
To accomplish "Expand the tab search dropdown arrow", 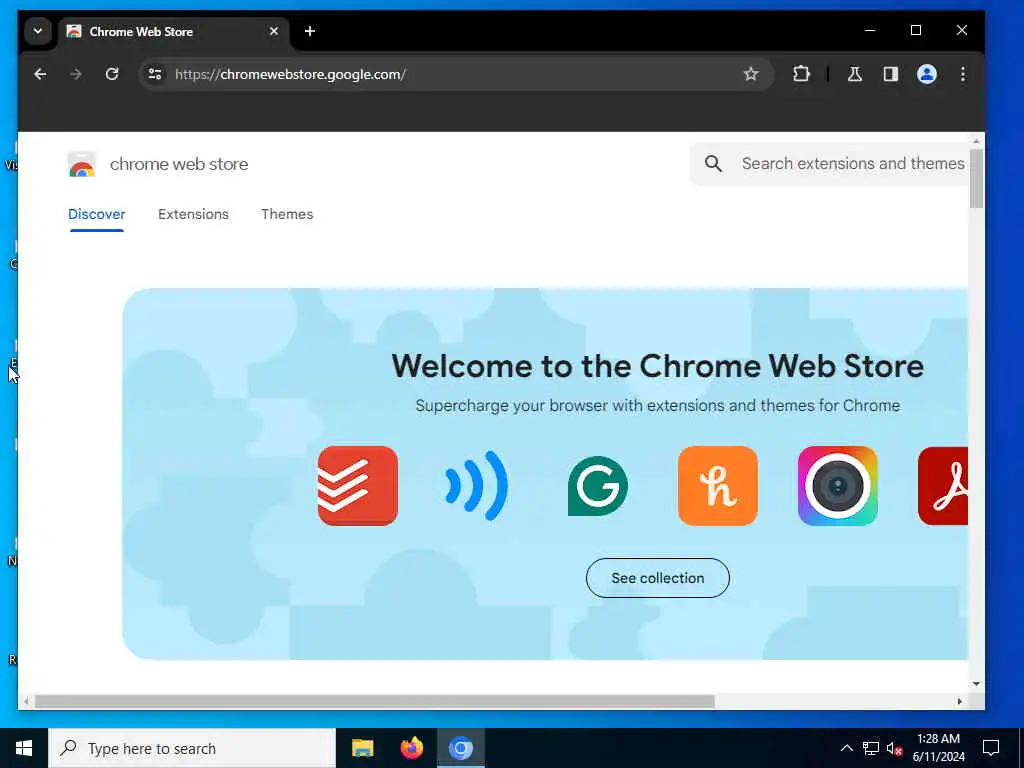I will (38, 31).
